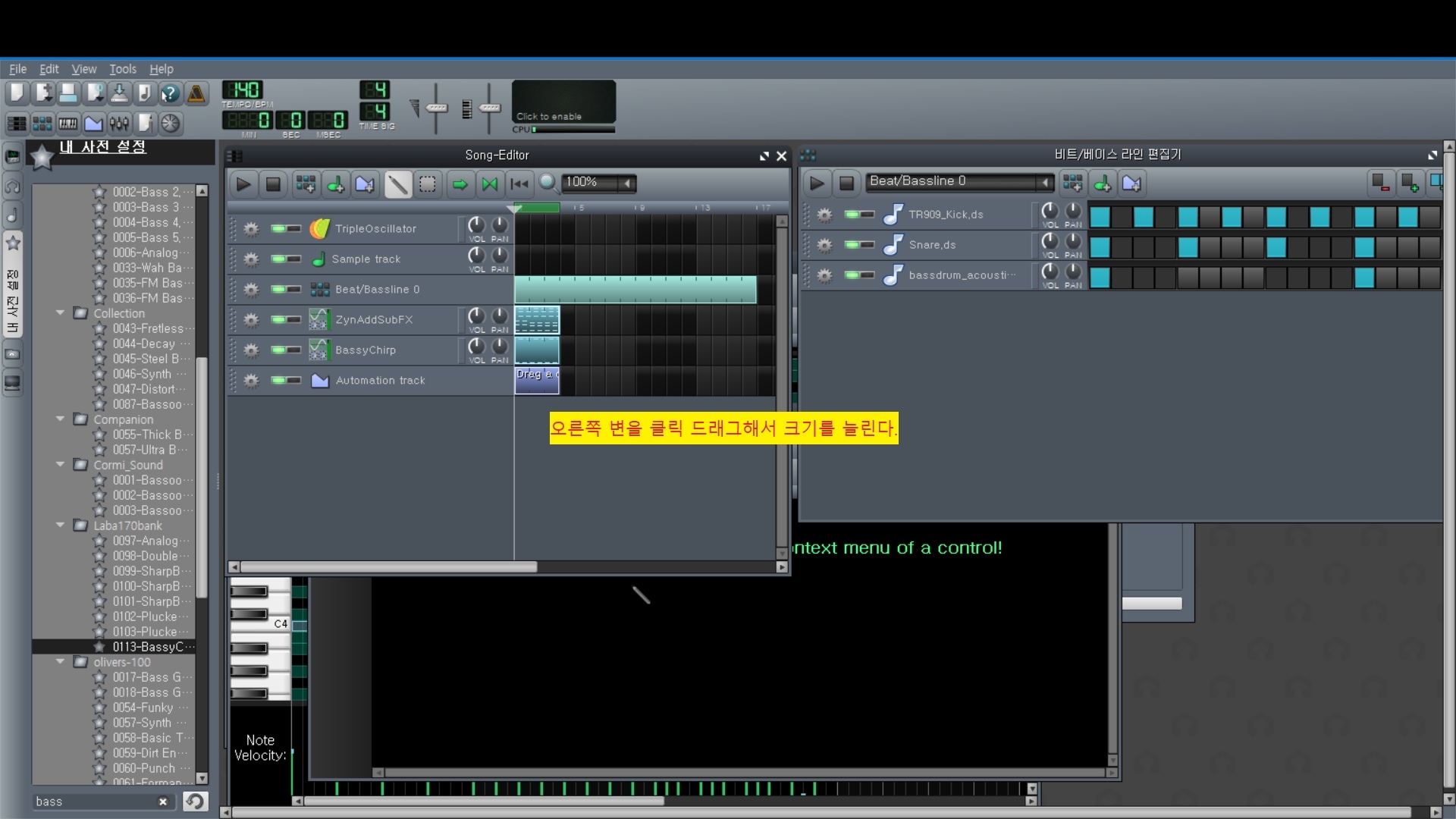Collapse the Collection preset folder
1456x819 pixels.
click(60, 312)
